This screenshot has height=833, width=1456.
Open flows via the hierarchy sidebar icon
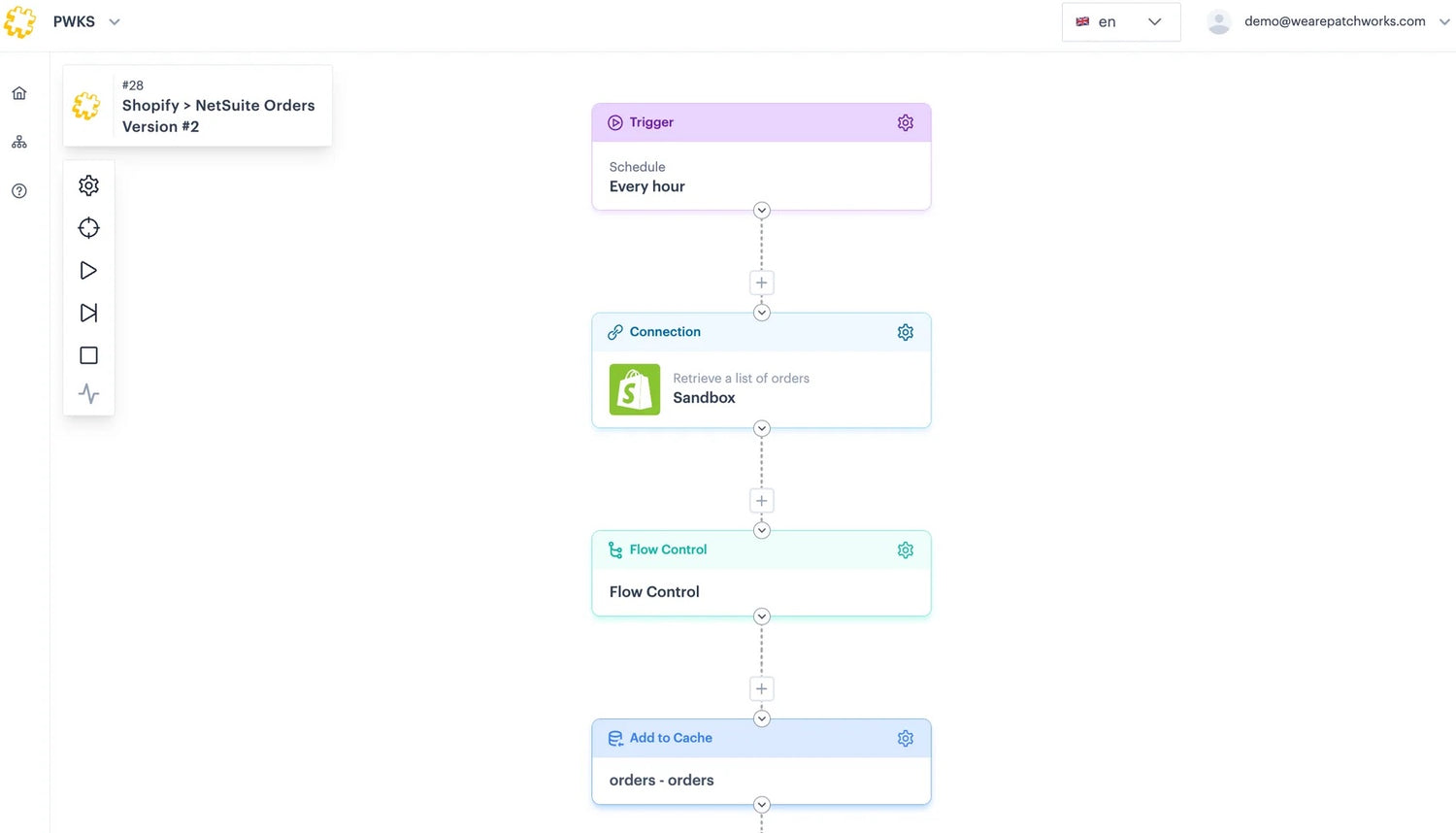click(19, 141)
